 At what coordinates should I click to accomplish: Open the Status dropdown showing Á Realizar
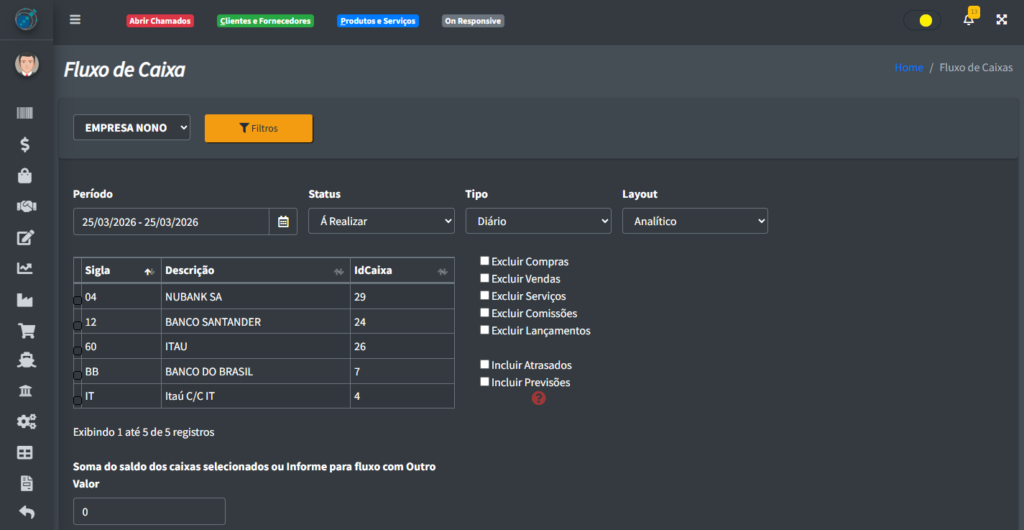click(x=381, y=221)
